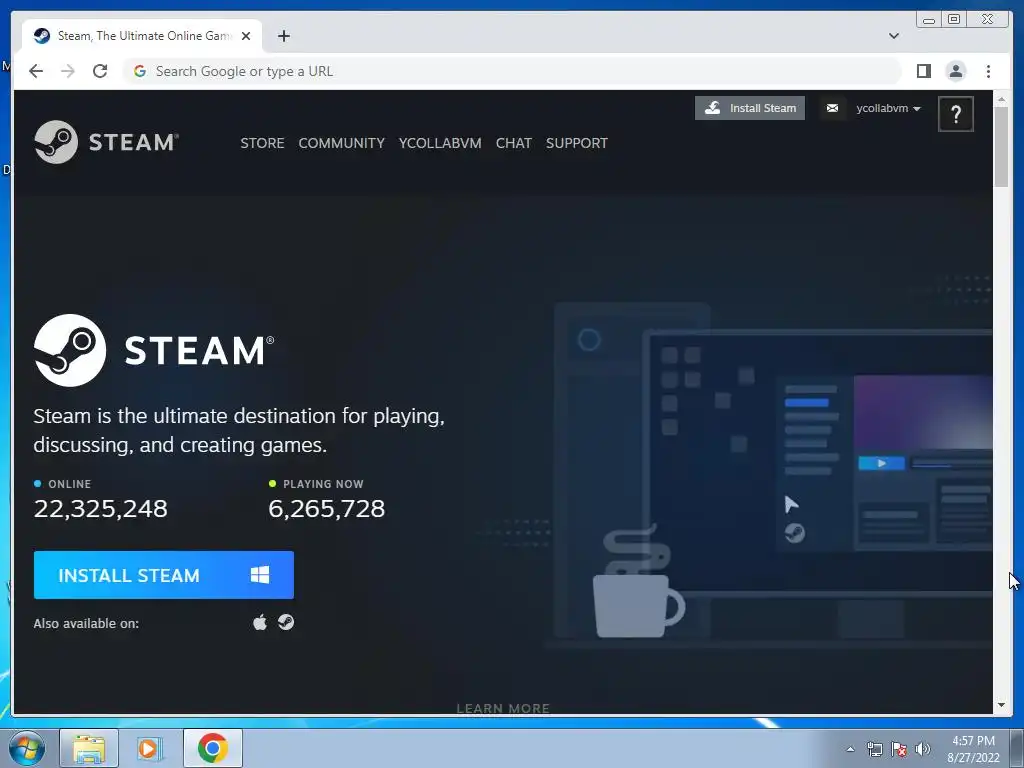The height and width of the screenshot is (768, 1024).
Task: Click the network tray icon
Action: click(x=874, y=749)
